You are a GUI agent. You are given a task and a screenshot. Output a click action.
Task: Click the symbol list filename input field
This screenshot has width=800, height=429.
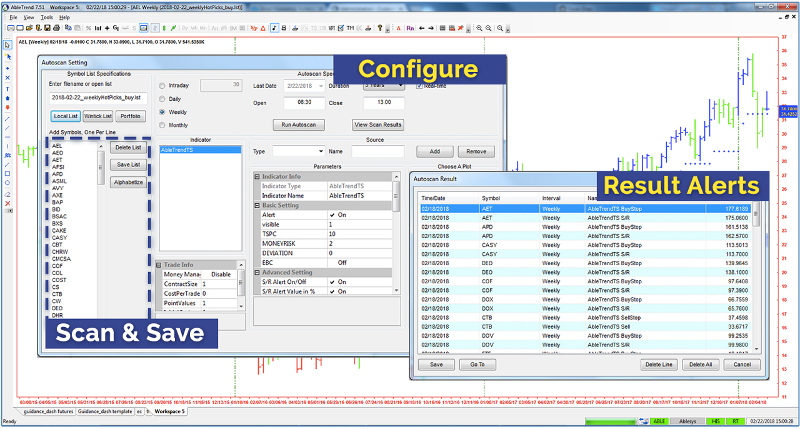click(96, 98)
